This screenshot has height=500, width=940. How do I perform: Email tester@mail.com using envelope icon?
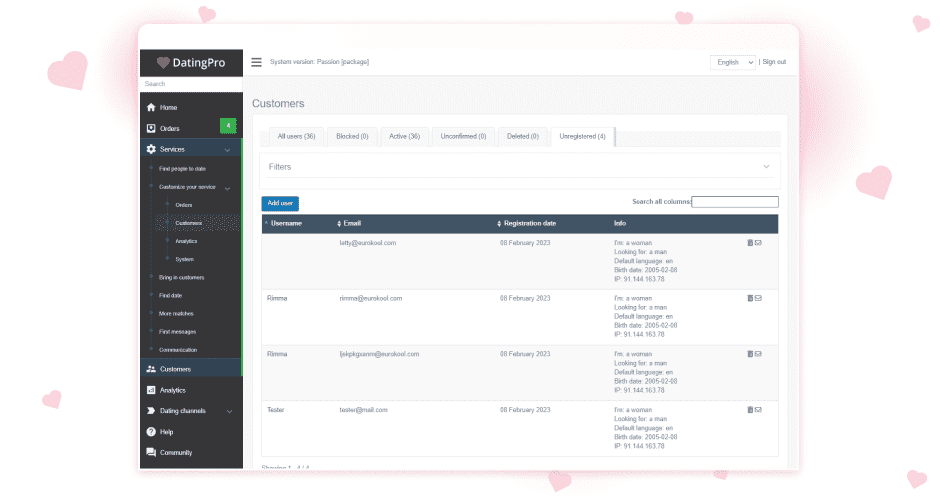pos(758,409)
